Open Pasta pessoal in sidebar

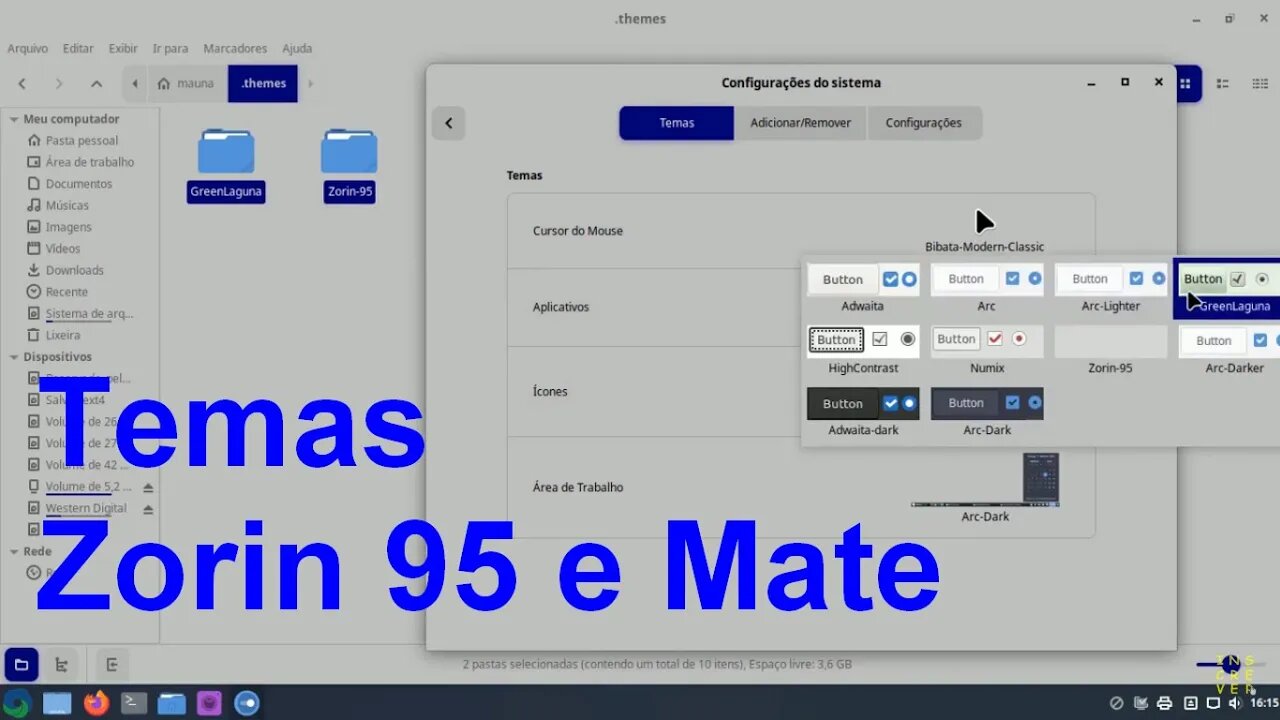81,141
